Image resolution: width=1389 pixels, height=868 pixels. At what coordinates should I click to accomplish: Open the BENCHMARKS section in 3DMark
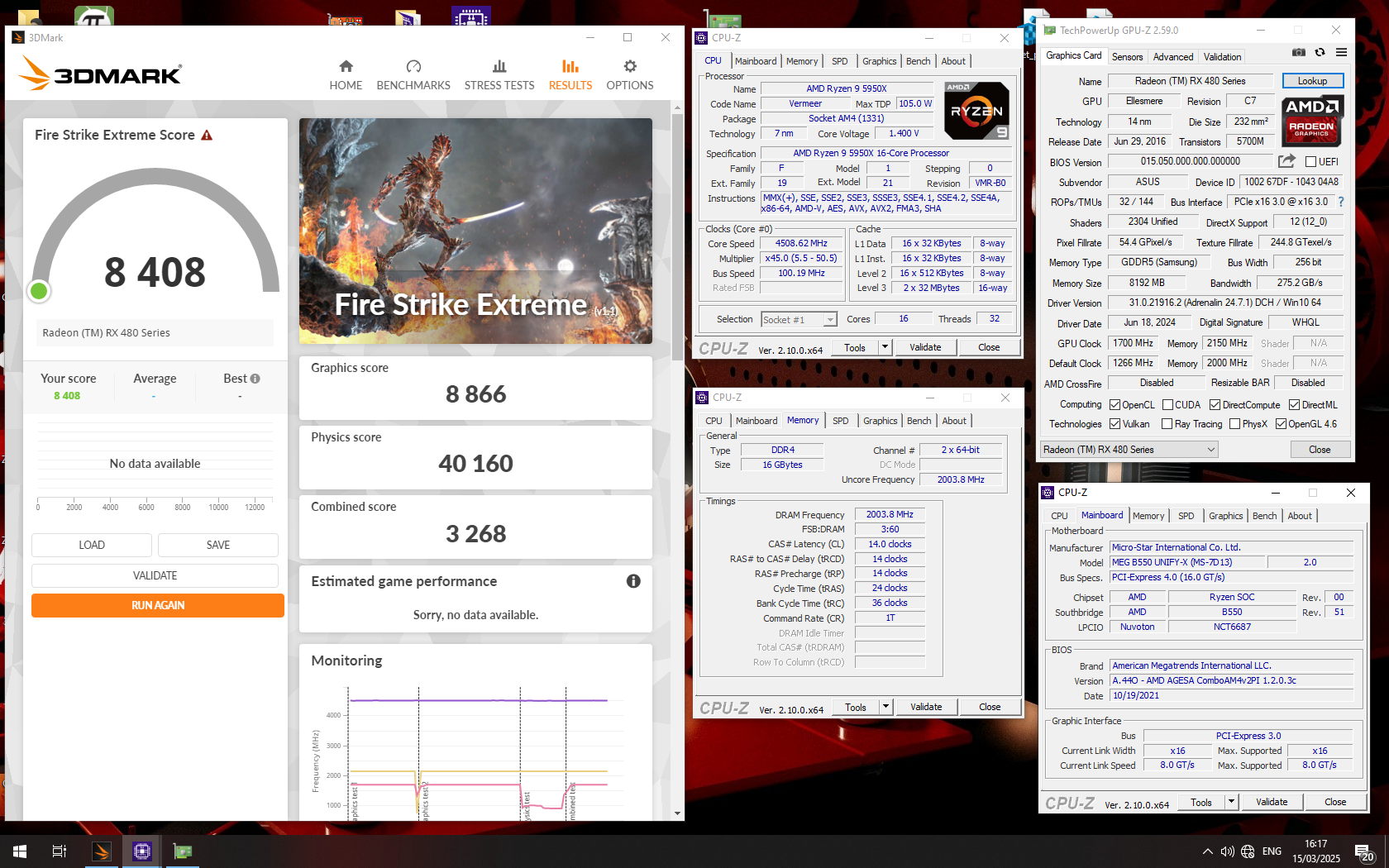(413, 74)
